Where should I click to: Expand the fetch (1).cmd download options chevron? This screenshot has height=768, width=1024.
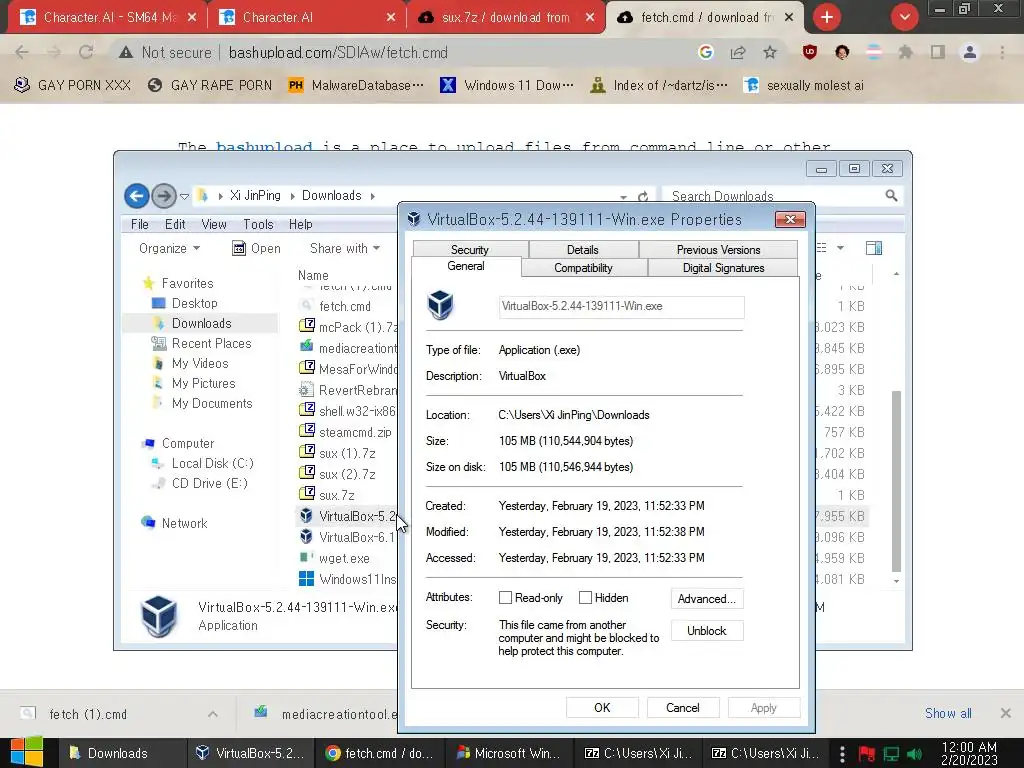(213, 714)
